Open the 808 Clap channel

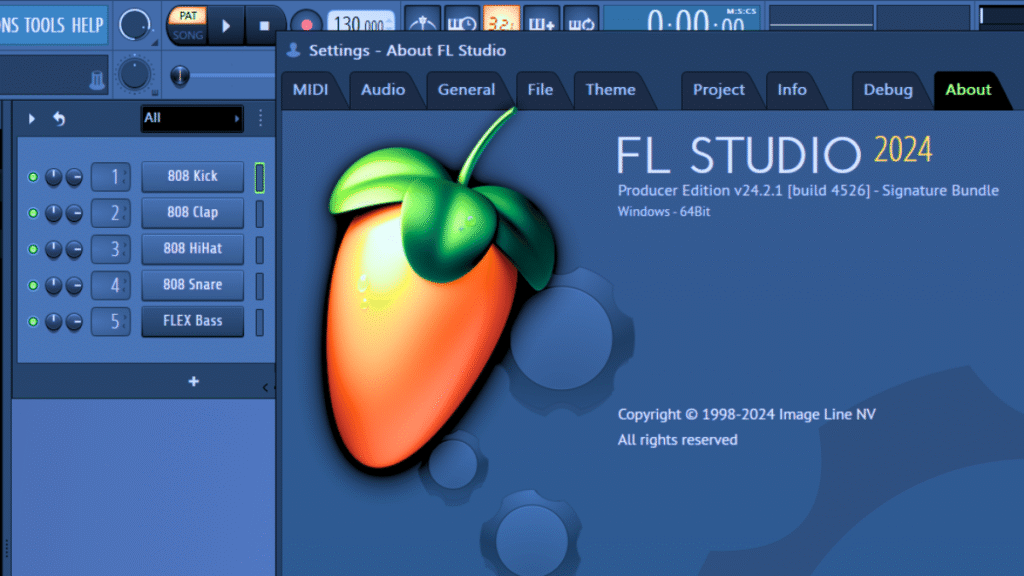[x=193, y=213]
